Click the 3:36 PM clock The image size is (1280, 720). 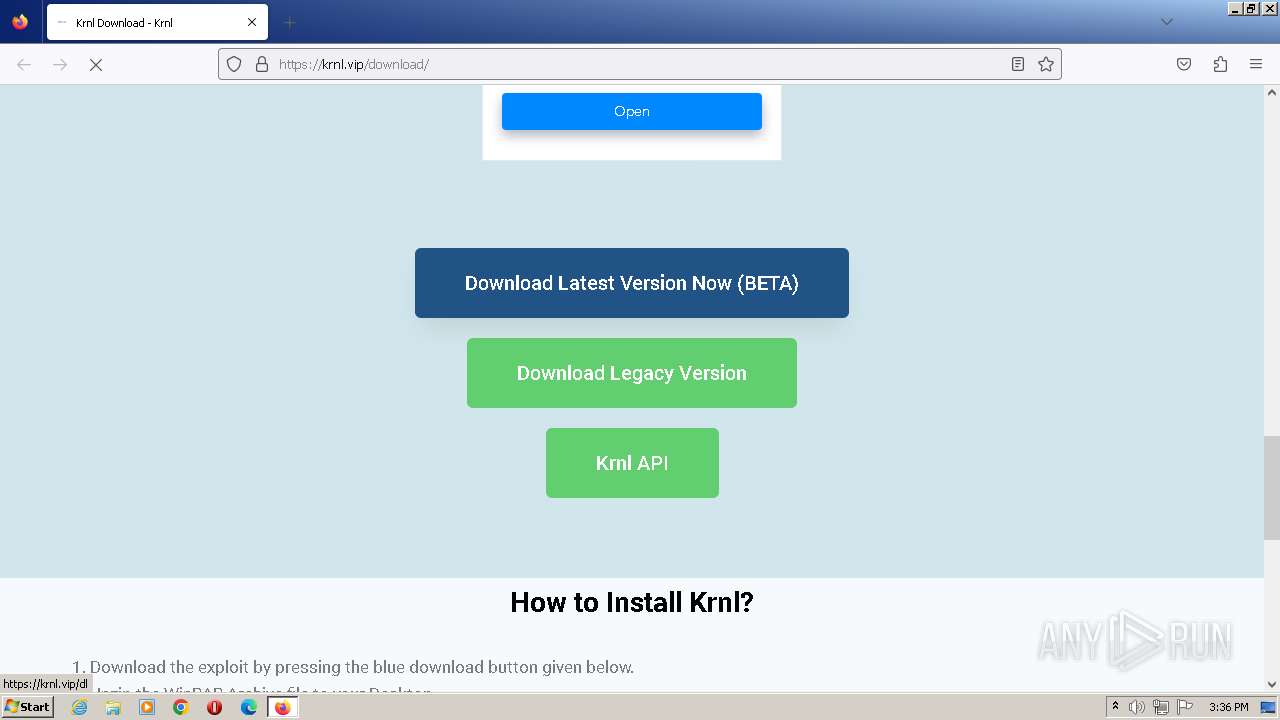pyautogui.click(x=1228, y=707)
